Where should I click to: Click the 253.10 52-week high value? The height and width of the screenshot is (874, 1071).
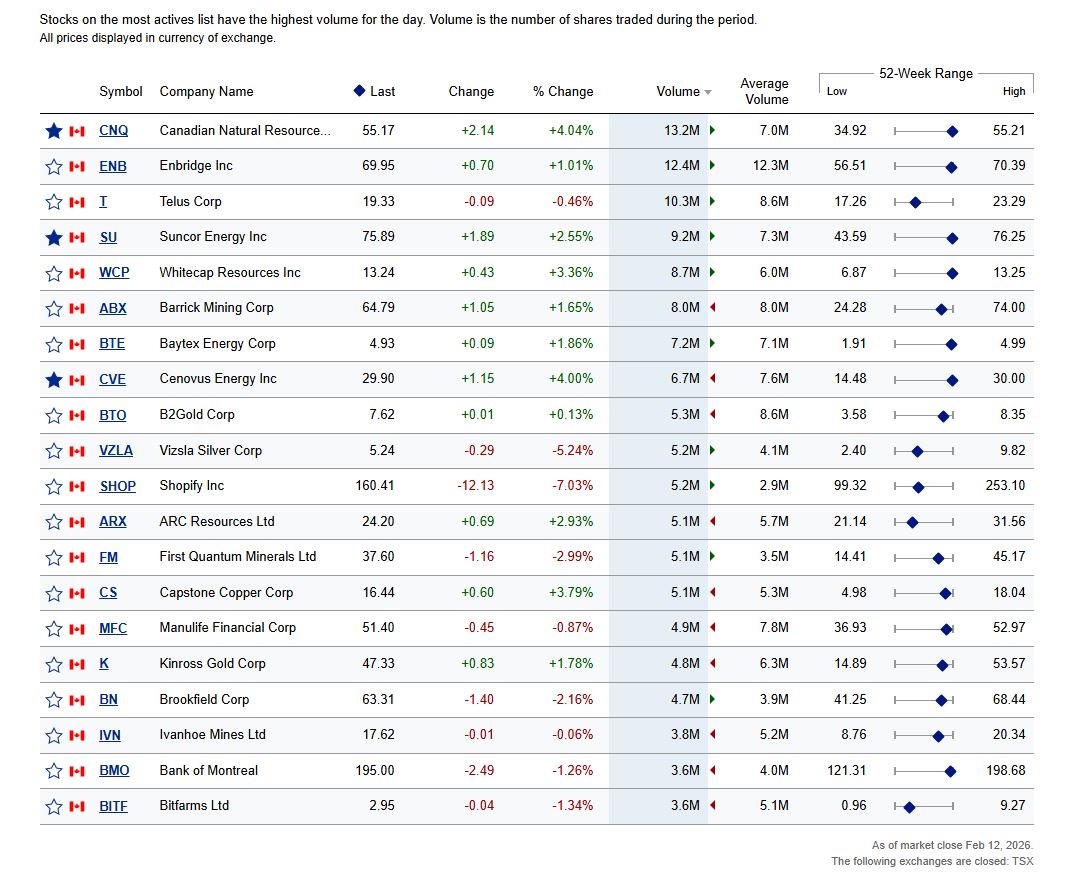pos(1005,485)
